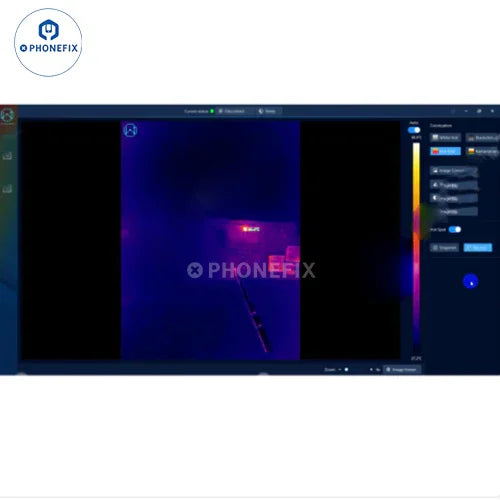The image size is (500, 500).
Task: Select the Black Hot color palette
Action: pyautogui.click(x=482, y=137)
